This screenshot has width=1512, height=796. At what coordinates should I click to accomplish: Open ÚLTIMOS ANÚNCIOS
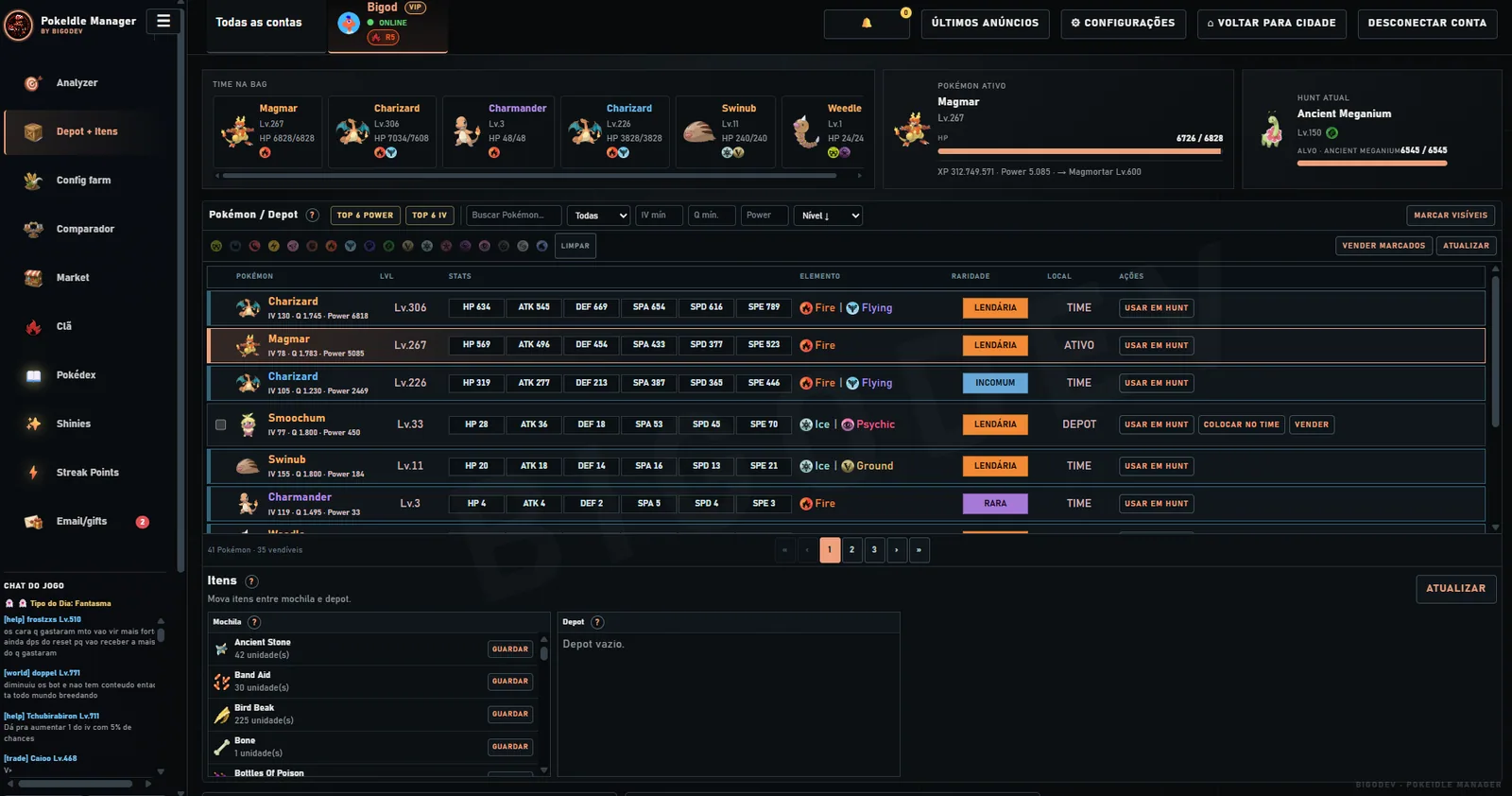(985, 23)
